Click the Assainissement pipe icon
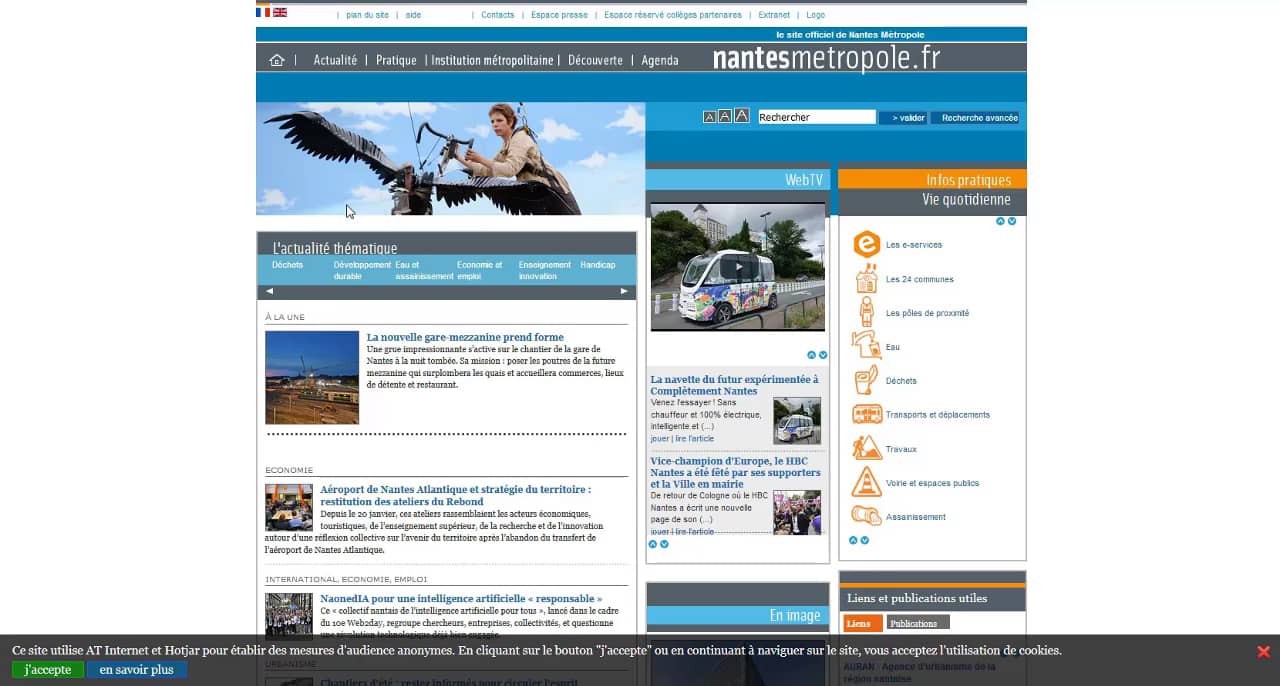 coord(866,516)
